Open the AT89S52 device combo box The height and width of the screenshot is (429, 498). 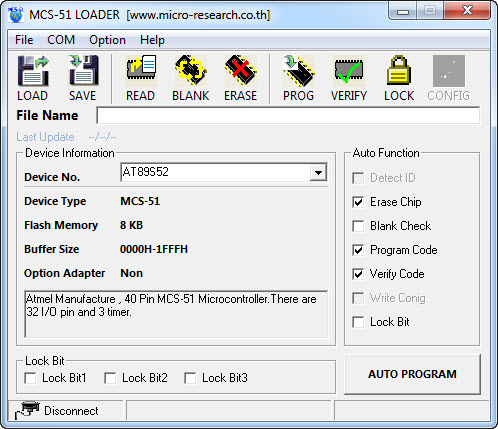click(224, 172)
